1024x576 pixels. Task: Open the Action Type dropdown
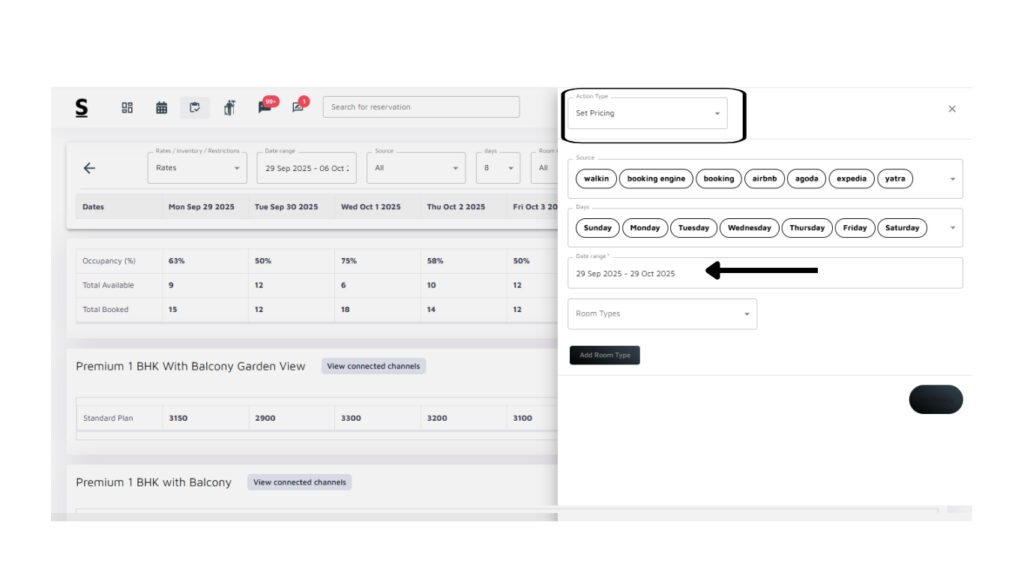(648, 113)
